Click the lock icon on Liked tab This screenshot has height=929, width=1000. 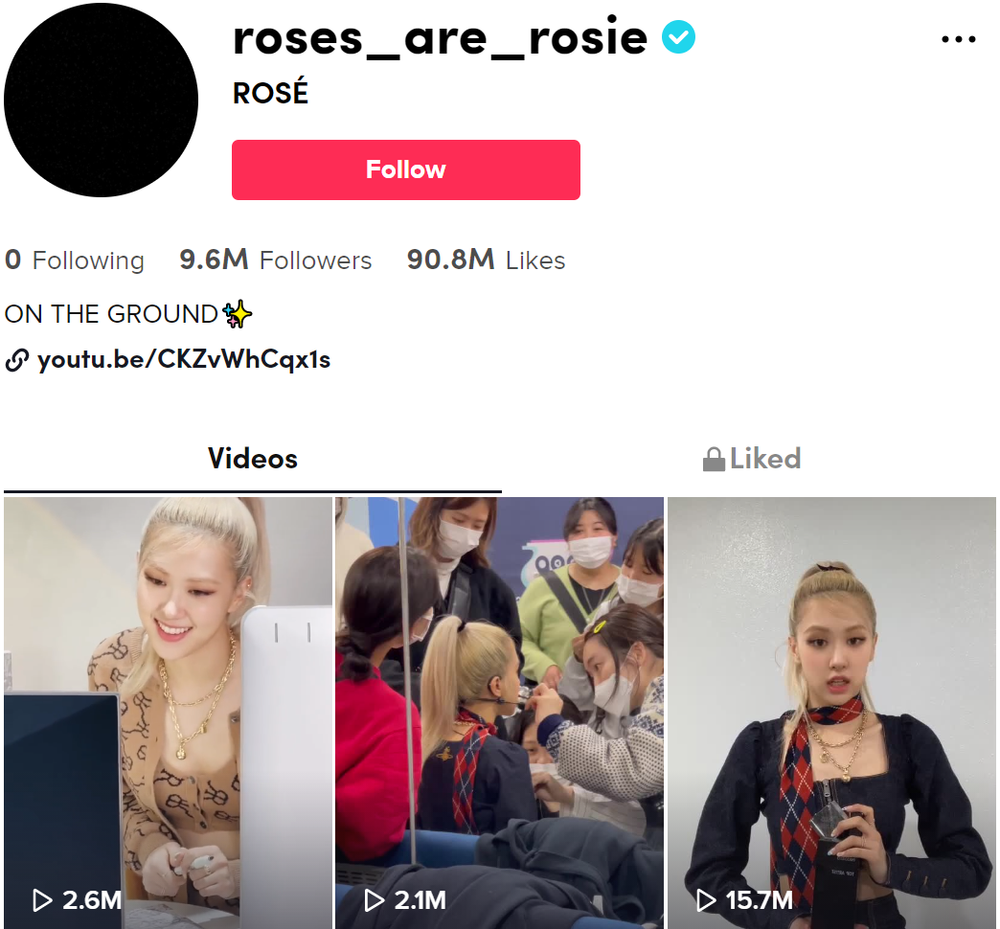pyautogui.click(x=714, y=459)
